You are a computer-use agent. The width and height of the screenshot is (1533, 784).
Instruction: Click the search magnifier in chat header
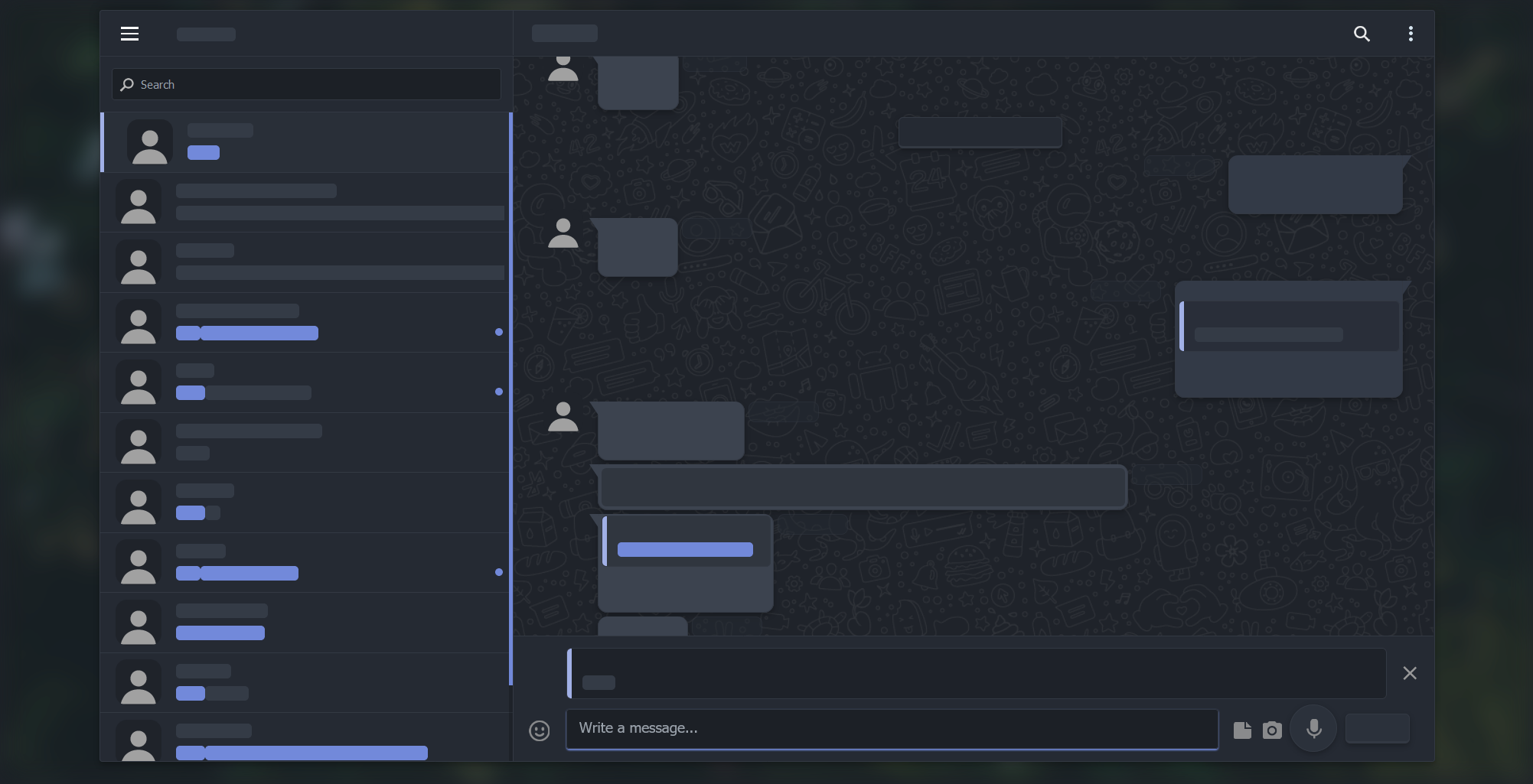click(x=1362, y=34)
